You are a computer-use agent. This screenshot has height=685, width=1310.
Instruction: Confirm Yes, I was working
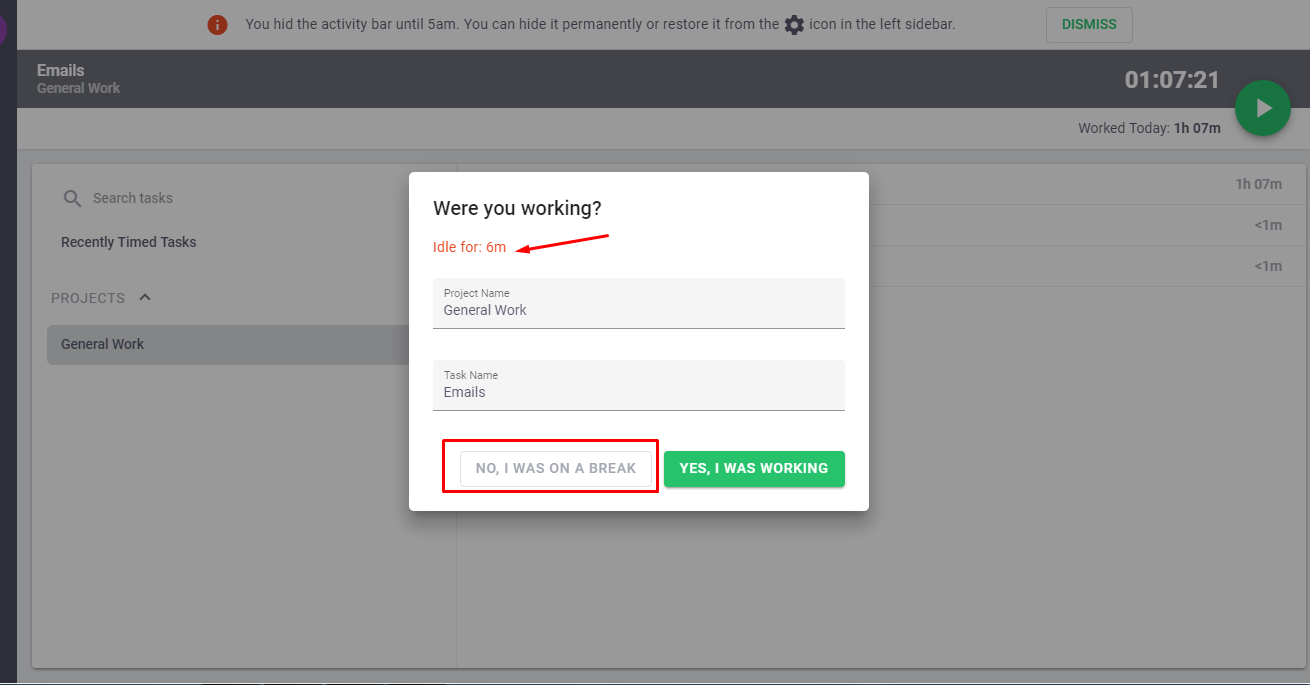(754, 468)
